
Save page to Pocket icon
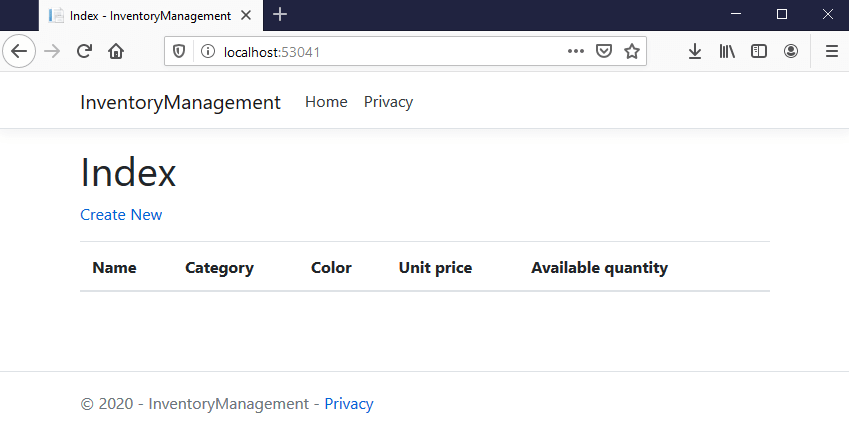point(604,51)
